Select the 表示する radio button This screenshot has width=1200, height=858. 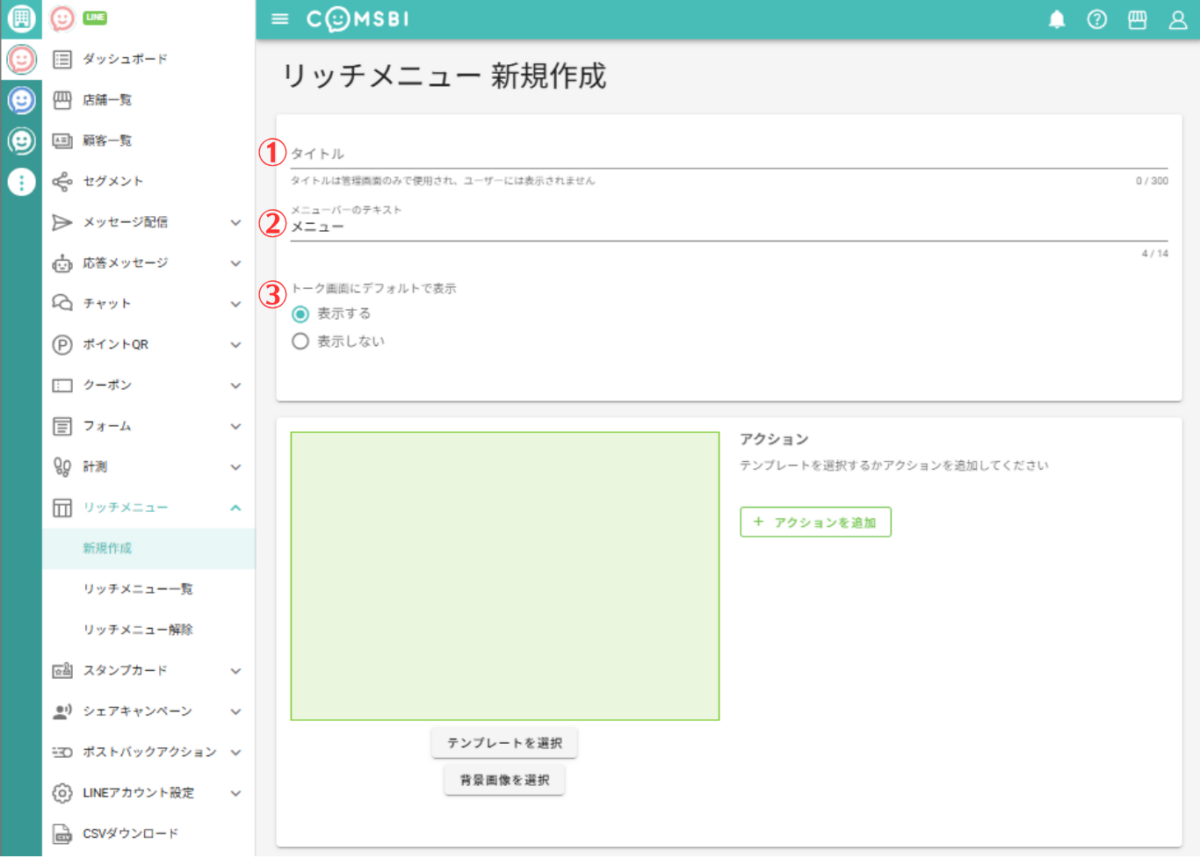point(300,314)
